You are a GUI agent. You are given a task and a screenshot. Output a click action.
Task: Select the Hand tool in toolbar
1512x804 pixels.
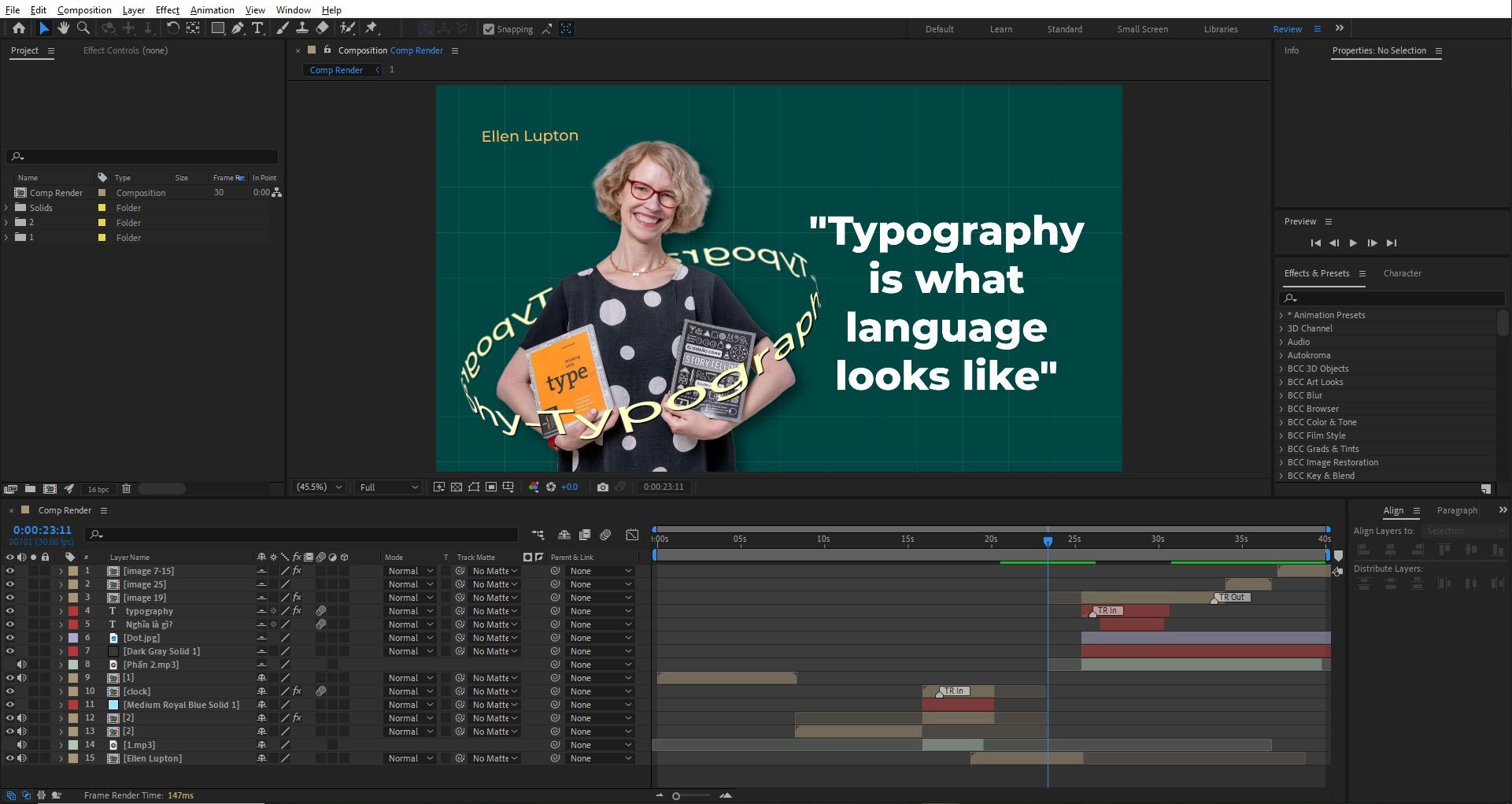tap(63, 28)
